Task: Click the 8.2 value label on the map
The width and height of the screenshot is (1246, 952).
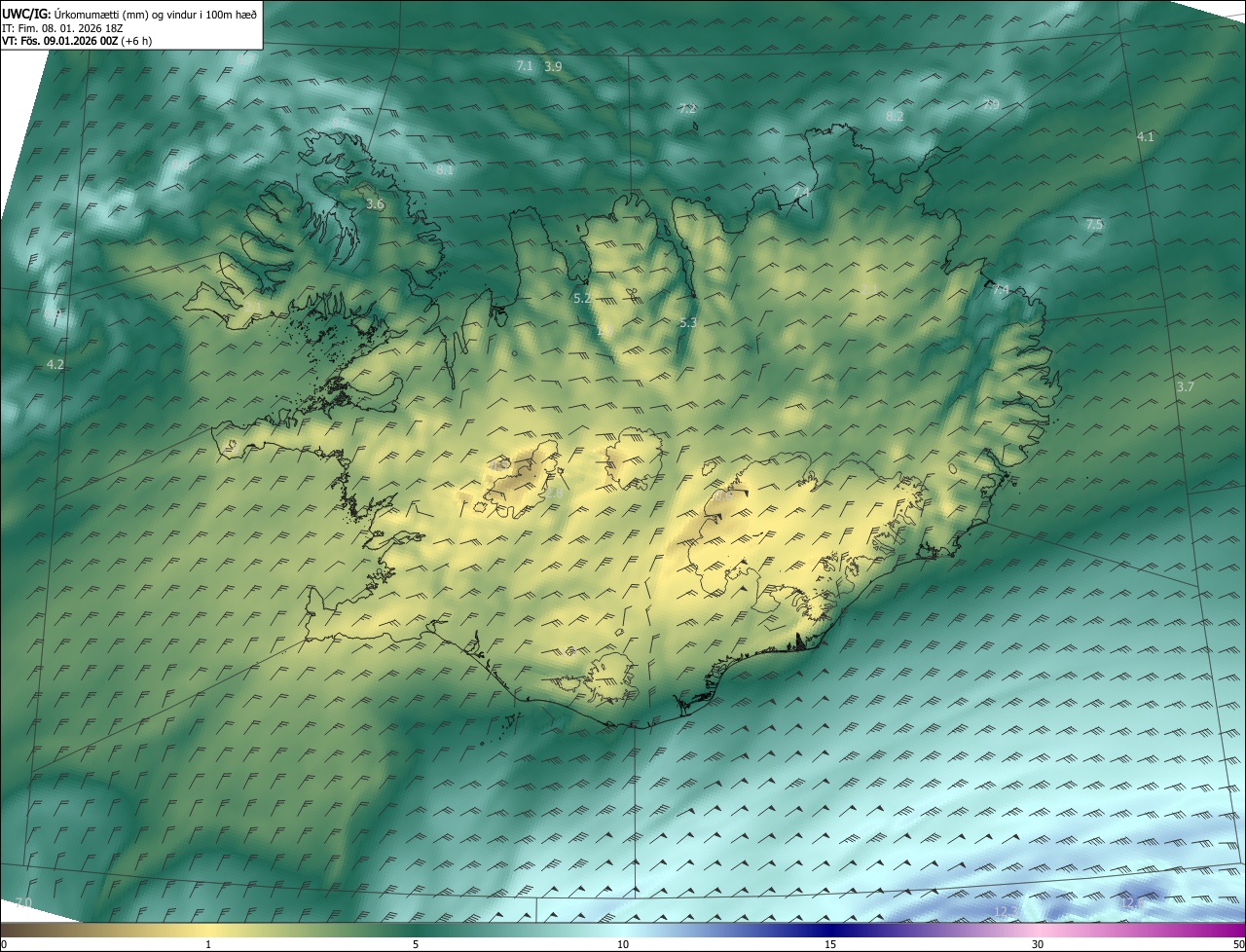Action: tap(895, 116)
